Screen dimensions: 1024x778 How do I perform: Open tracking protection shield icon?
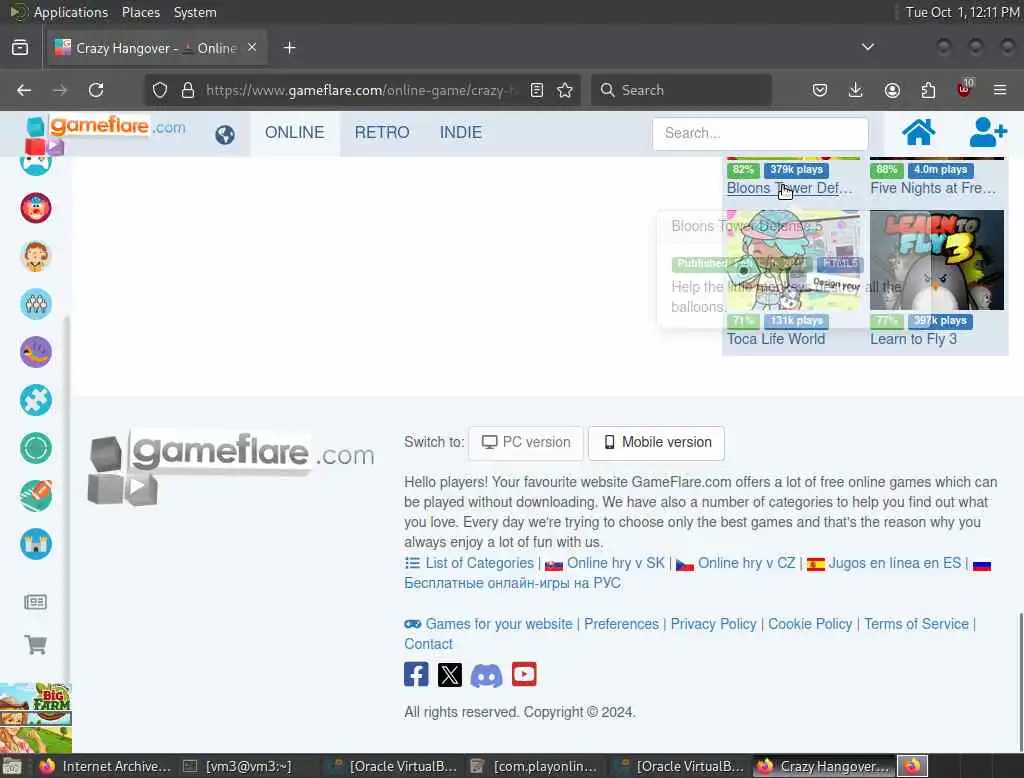pos(160,90)
